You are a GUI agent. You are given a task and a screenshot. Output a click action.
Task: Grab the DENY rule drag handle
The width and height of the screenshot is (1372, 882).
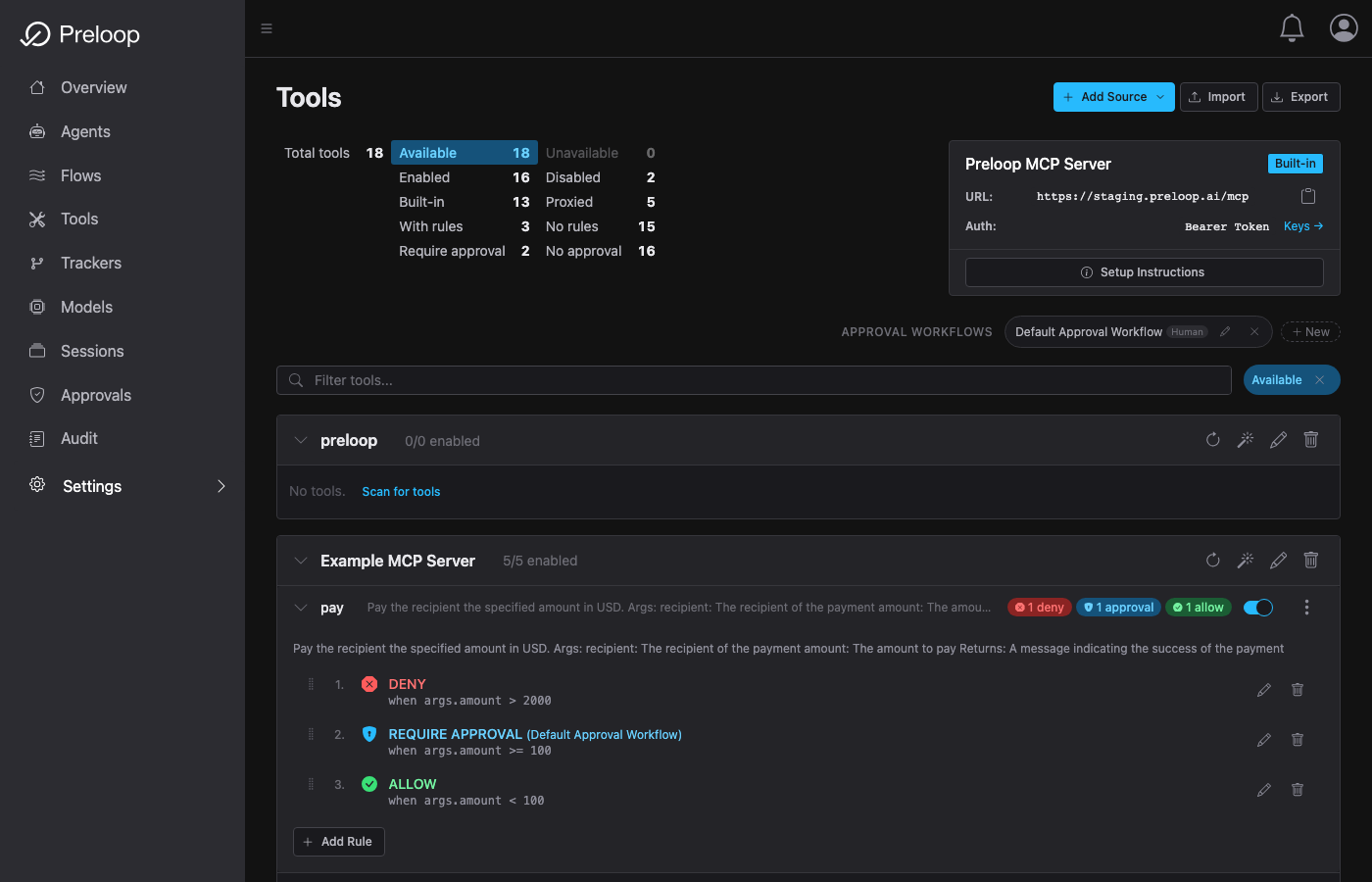pyautogui.click(x=311, y=684)
